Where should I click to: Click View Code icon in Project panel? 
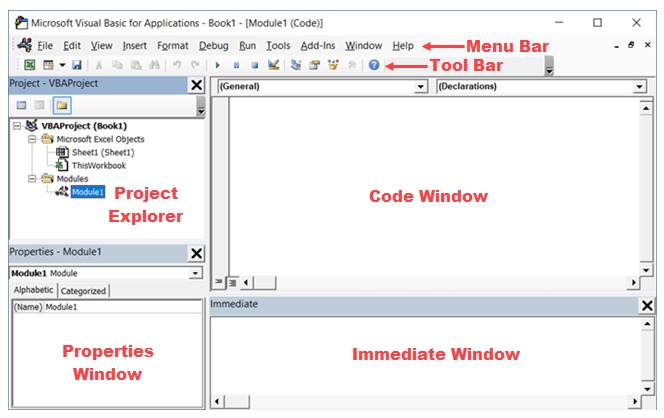pyautogui.click(x=21, y=105)
